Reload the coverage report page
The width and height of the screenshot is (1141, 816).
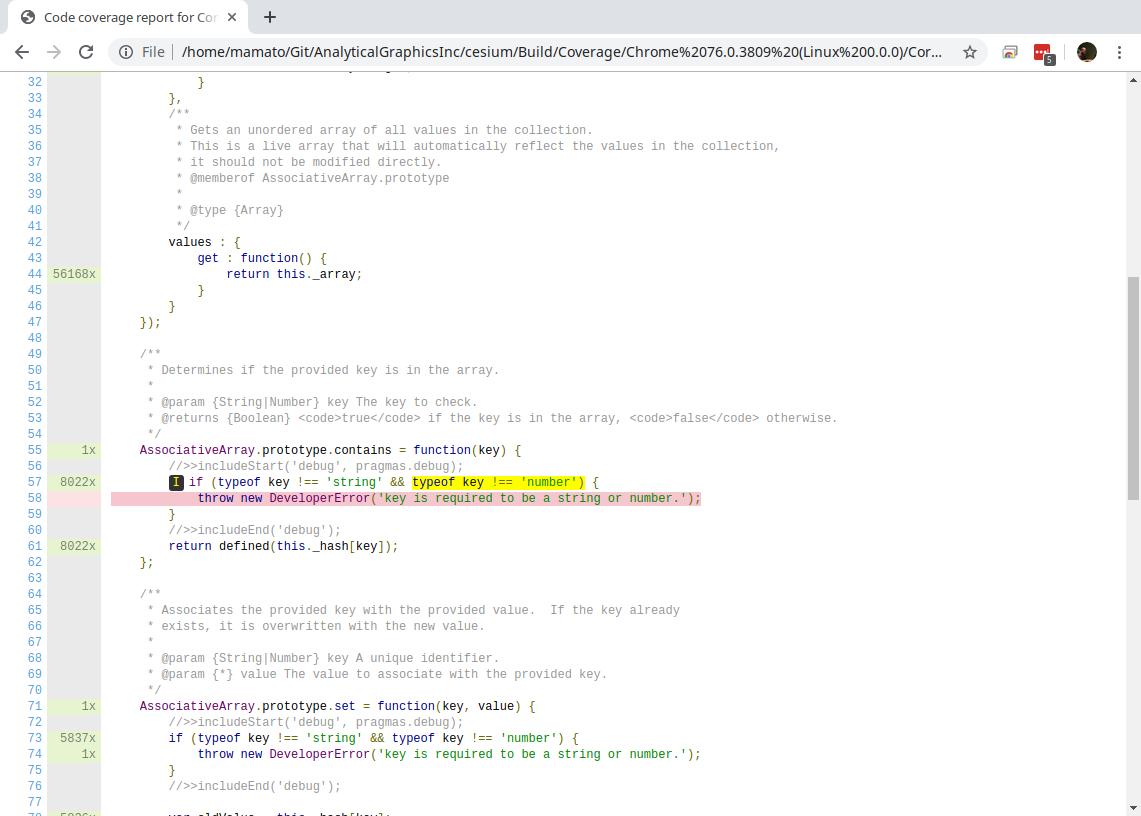pos(85,52)
